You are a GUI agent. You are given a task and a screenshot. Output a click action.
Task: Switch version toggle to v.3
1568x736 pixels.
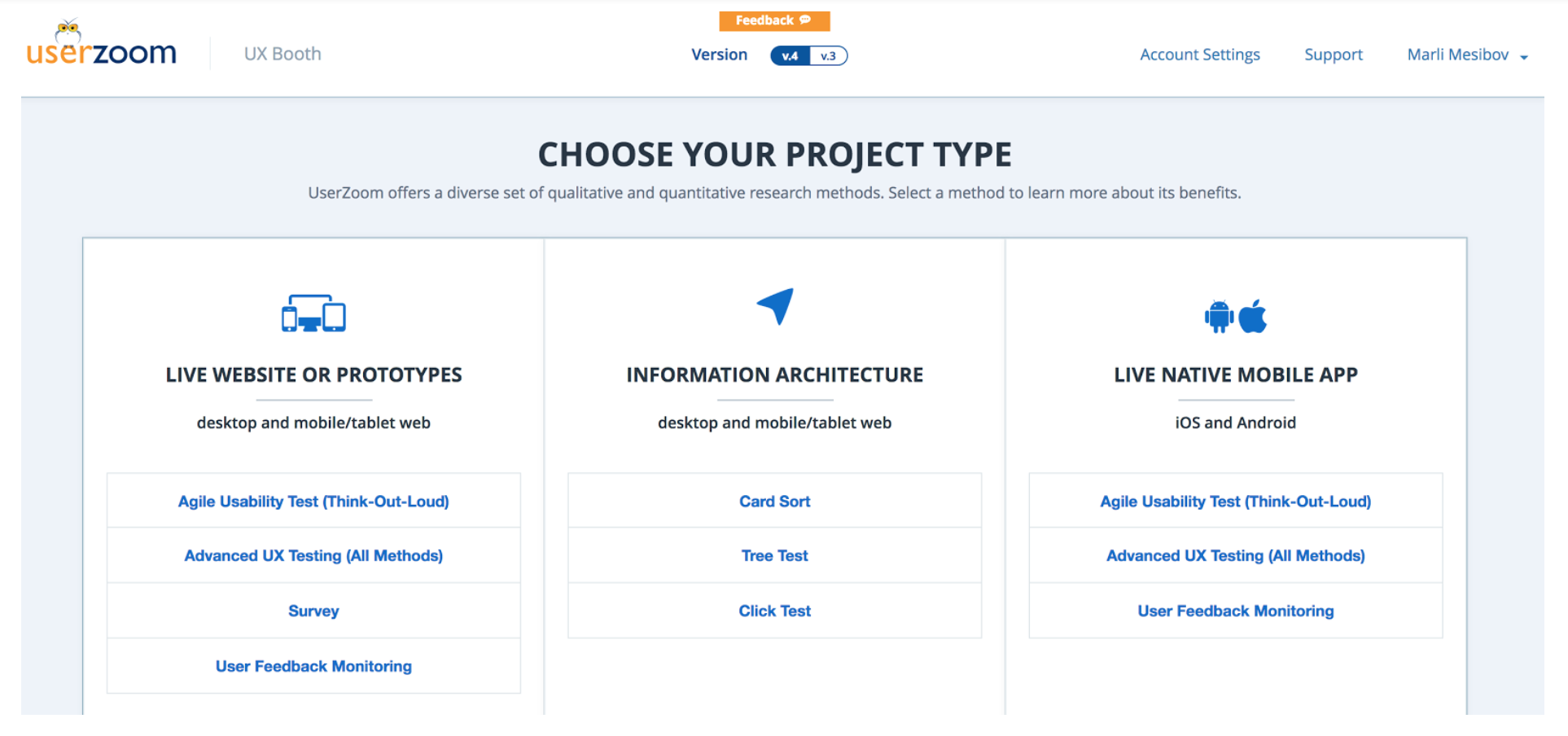(828, 56)
